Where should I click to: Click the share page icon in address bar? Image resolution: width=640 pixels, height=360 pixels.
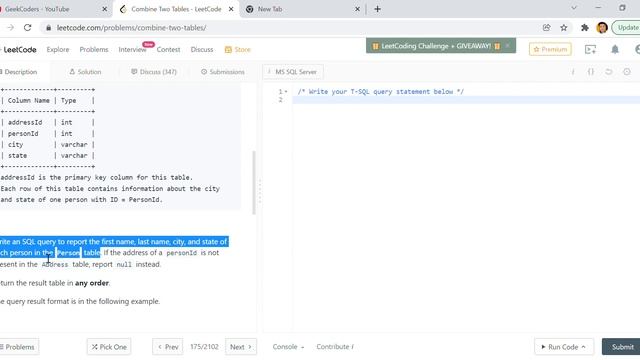[547, 28]
